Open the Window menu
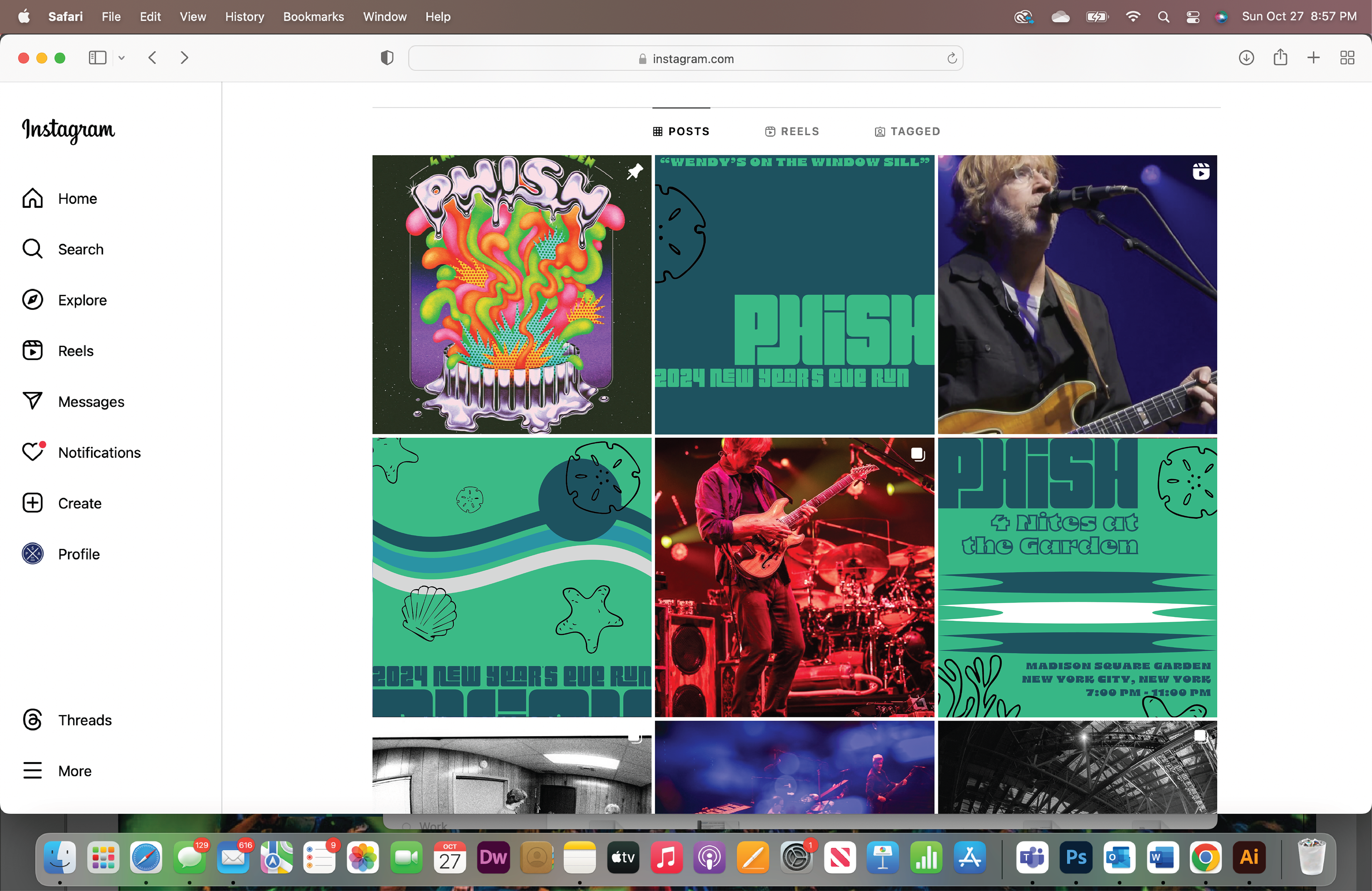This screenshot has height=891, width=1372. 384,17
